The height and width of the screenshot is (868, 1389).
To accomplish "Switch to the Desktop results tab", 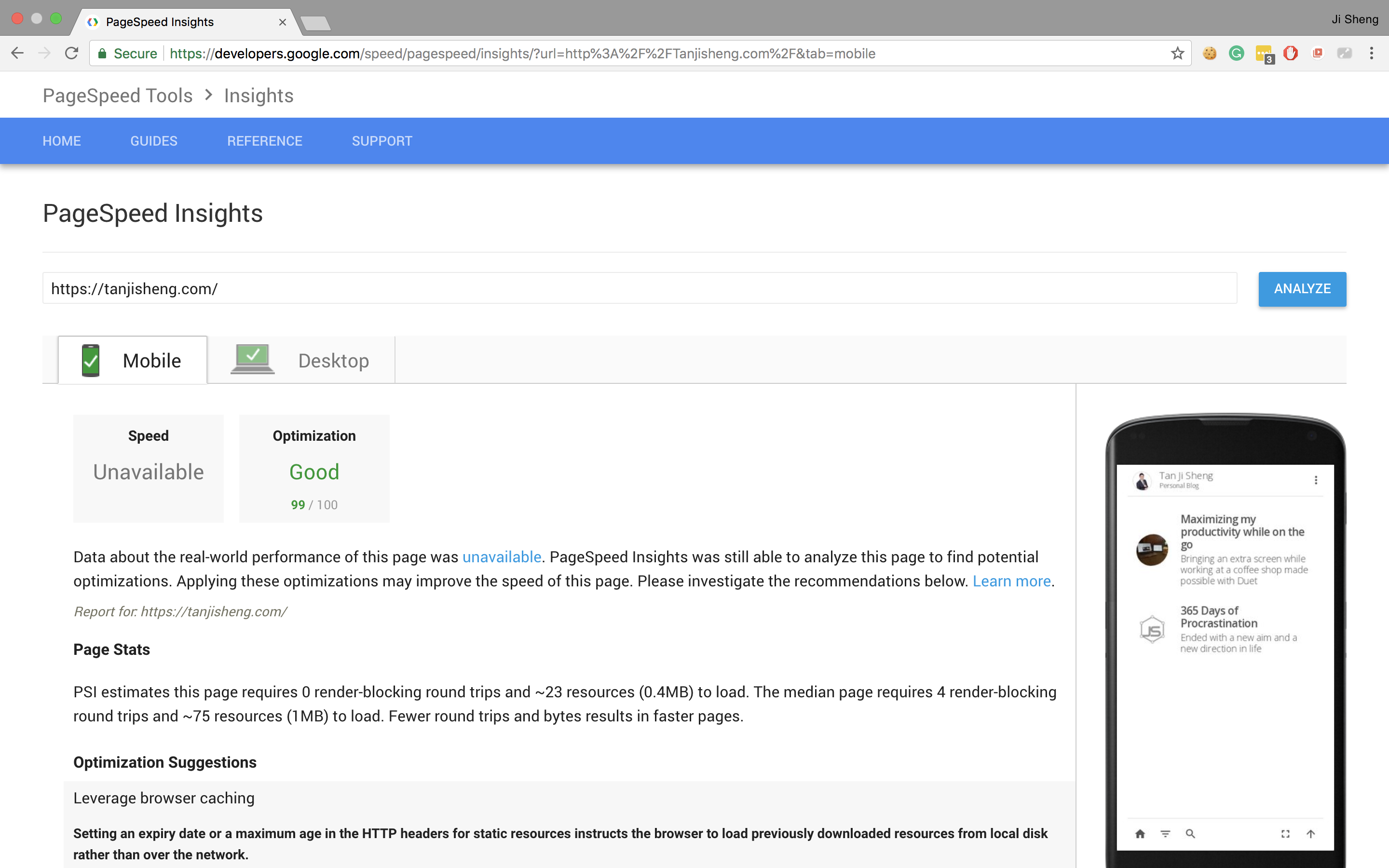I will tap(301, 360).
